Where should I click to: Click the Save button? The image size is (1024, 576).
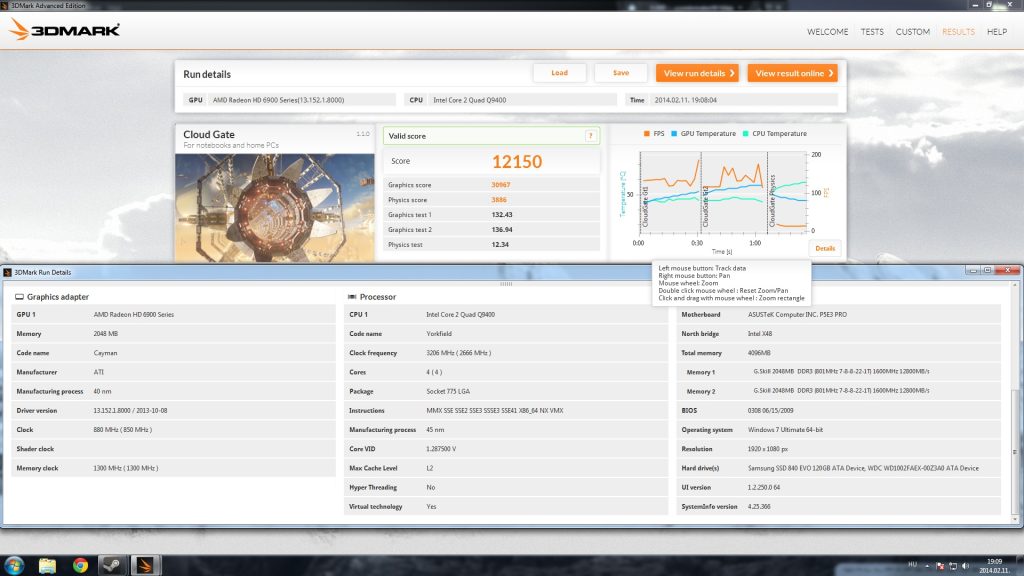(x=620, y=73)
